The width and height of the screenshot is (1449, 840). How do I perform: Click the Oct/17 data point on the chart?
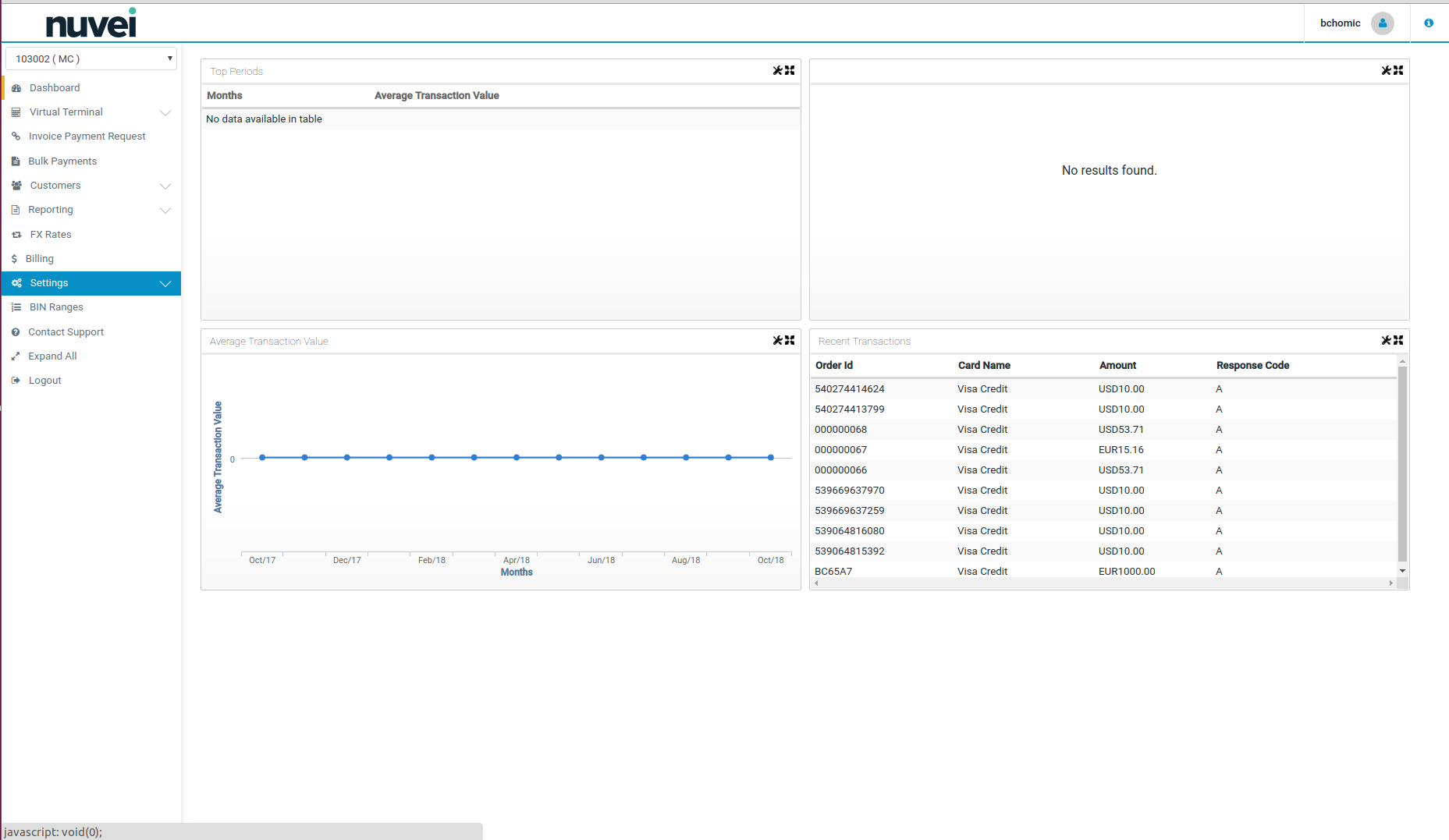tap(262, 458)
